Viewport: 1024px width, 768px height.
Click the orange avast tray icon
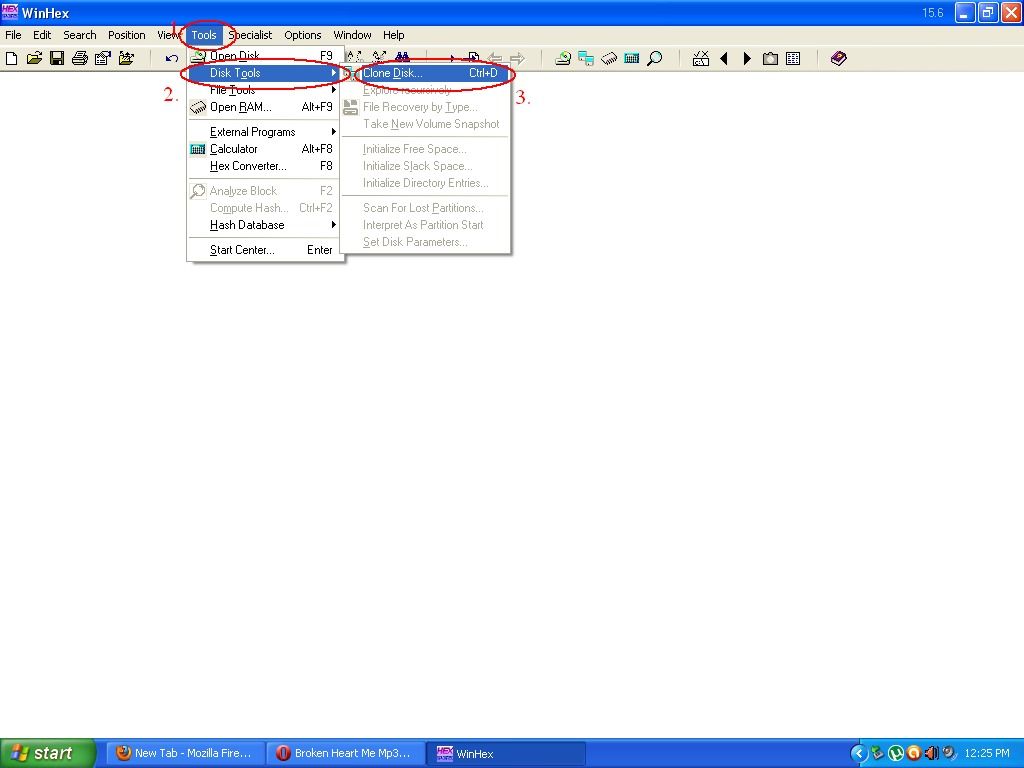coord(914,754)
